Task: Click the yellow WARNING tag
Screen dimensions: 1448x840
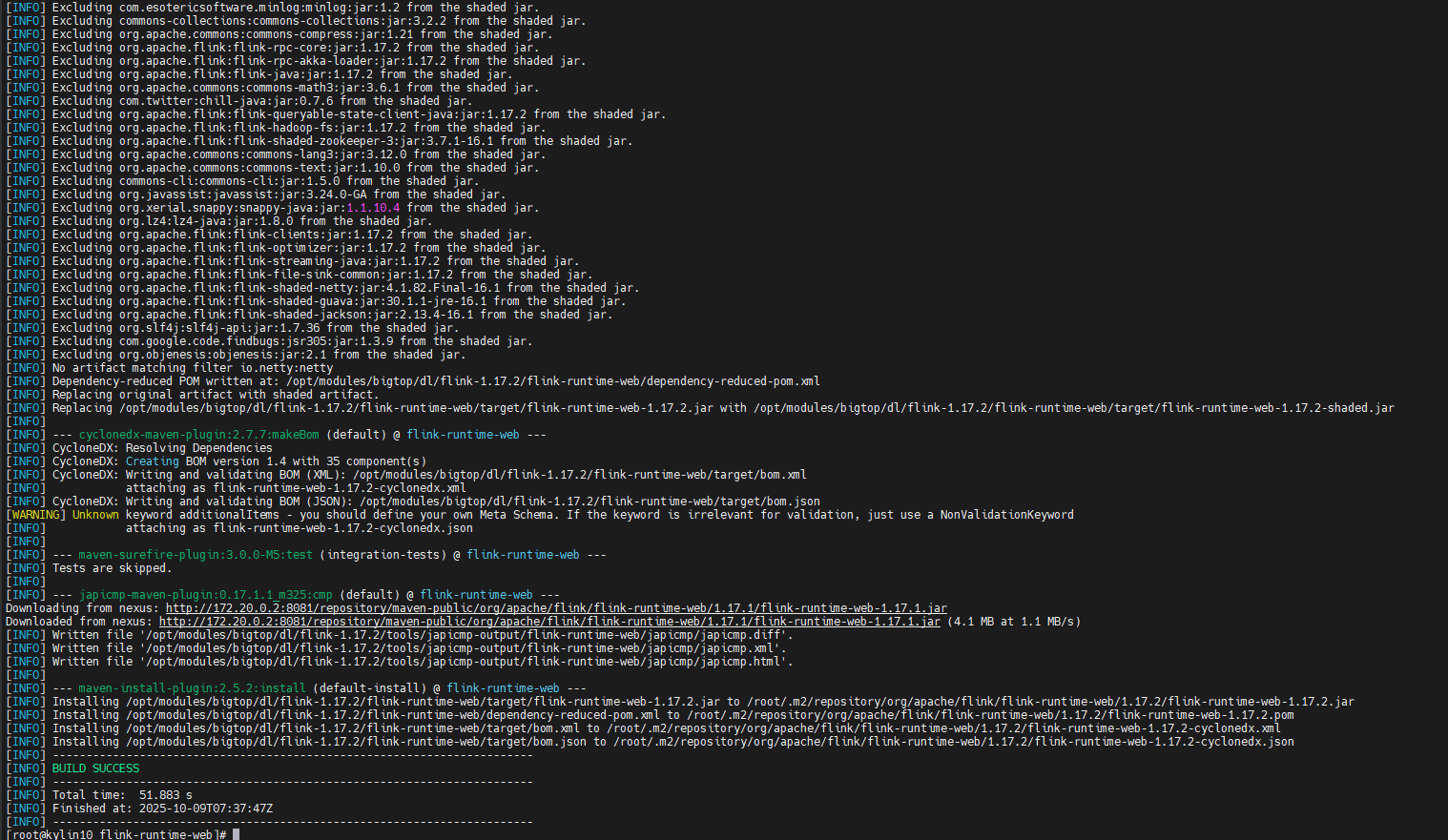Action: [x=35, y=515]
